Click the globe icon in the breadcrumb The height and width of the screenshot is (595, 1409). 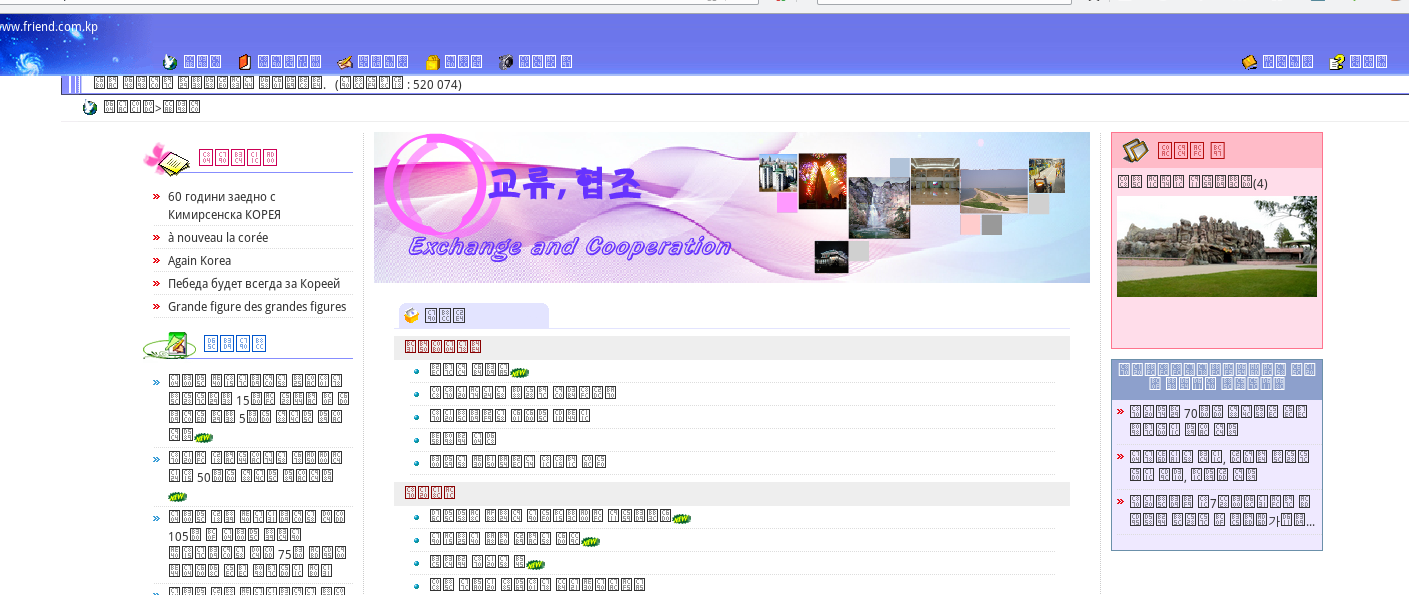pos(90,108)
